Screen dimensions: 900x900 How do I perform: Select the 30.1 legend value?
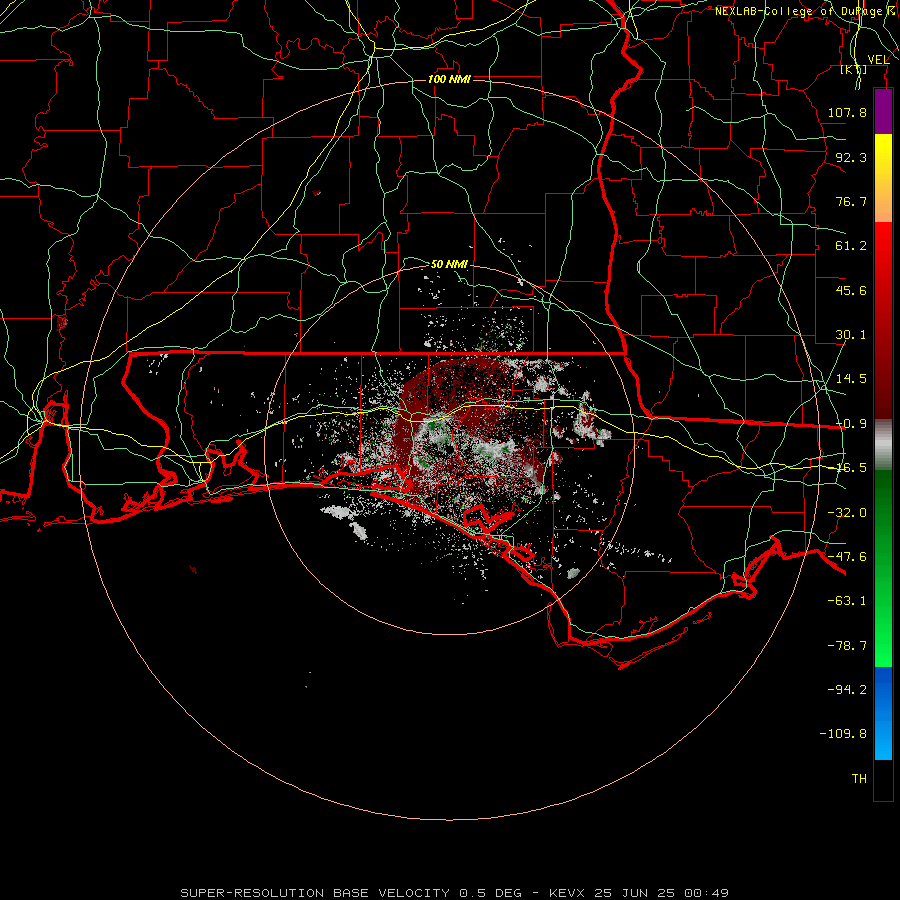coord(851,335)
